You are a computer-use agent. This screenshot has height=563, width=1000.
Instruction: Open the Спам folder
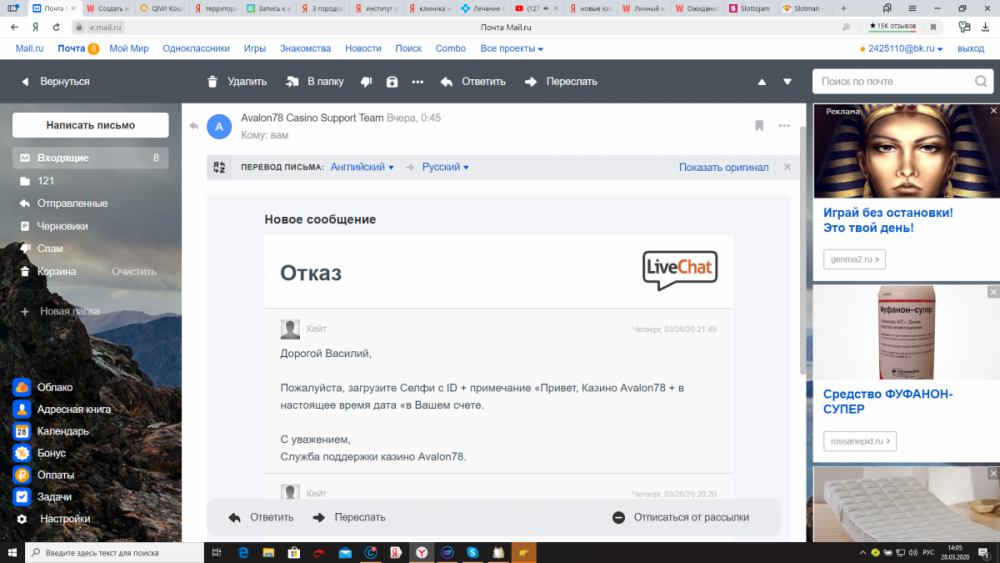[50, 248]
